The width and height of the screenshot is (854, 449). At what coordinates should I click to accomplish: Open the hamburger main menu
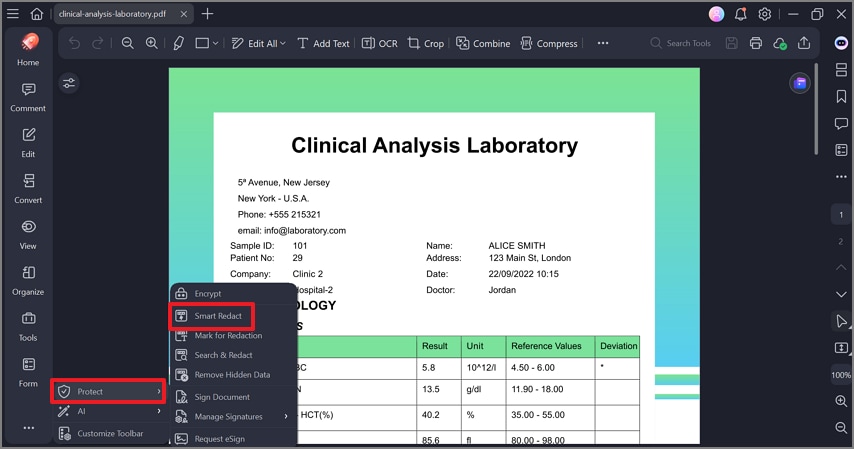(13, 14)
